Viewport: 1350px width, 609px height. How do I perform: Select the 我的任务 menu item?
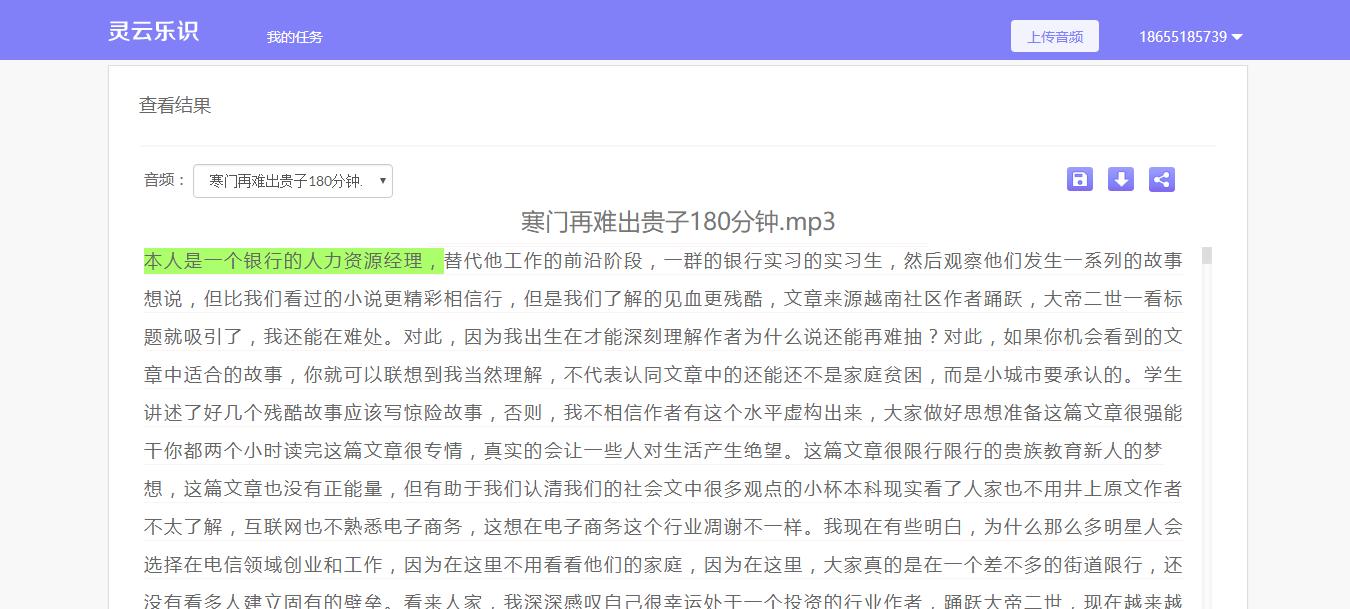click(295, 36)
